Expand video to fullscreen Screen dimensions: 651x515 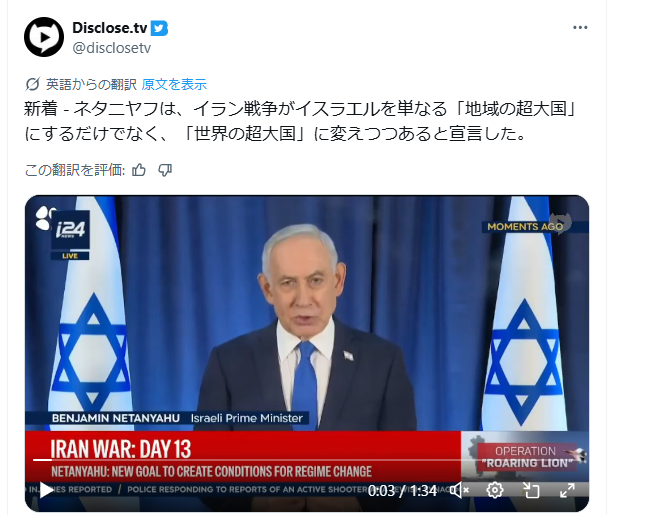(x=567, y=490)
